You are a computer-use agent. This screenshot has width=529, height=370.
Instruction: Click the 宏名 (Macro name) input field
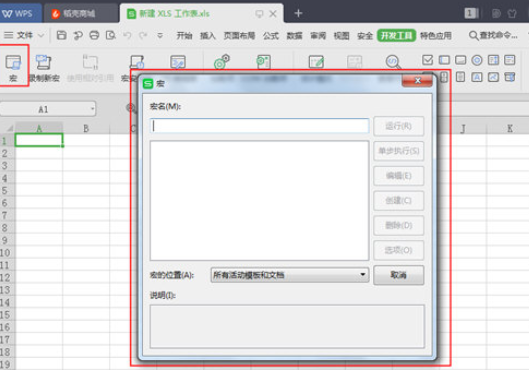coord(259,126)
